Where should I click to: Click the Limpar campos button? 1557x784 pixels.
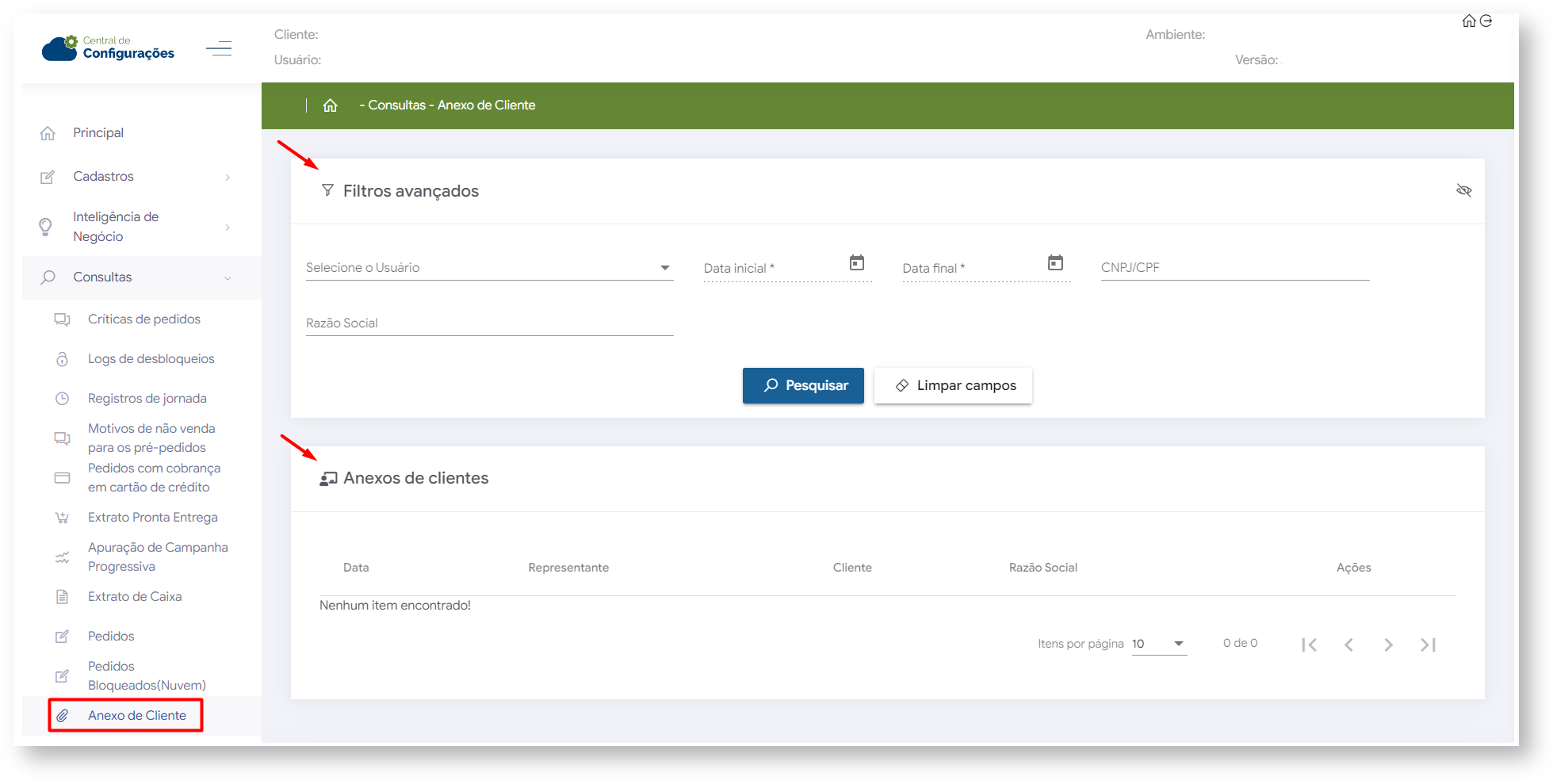[953, 386]
